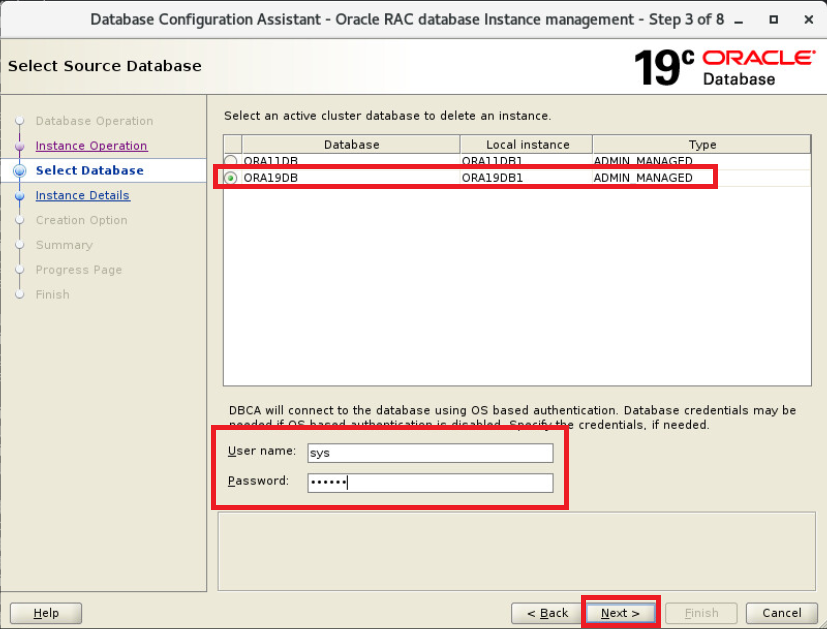Click the Select Database step bullet icon
Screen dimensions: 827x629
click(x=20, y=170)
